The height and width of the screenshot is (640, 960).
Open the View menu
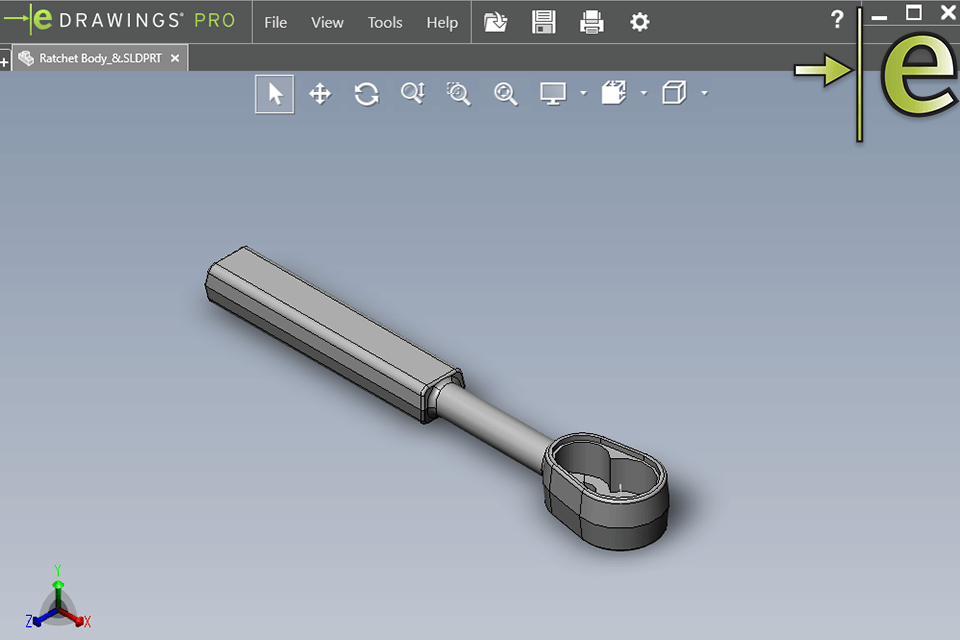click(327, 22)
